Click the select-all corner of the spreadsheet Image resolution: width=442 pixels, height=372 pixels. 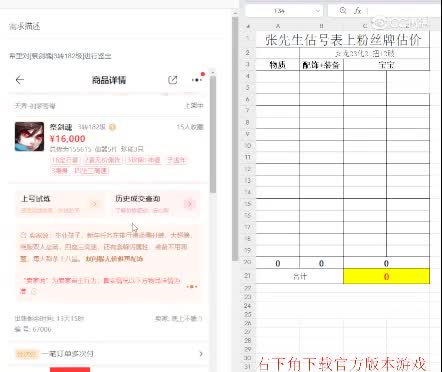click(x=248, y=26)
